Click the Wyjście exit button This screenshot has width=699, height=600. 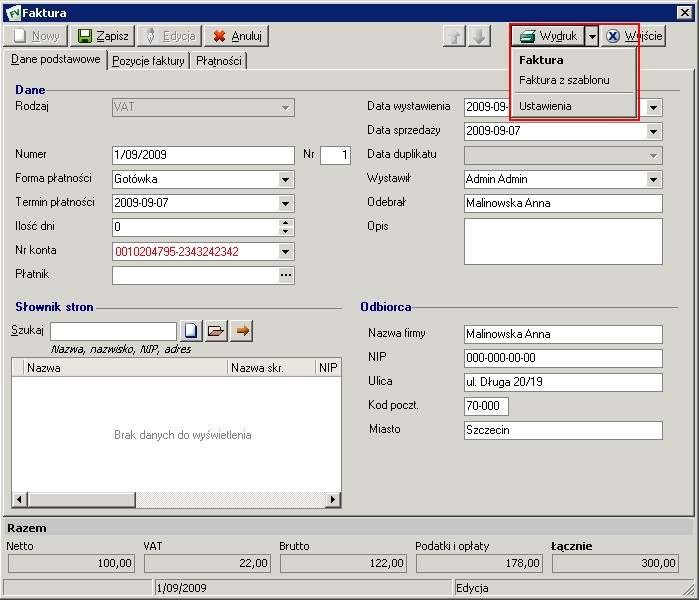coord(634,36)
